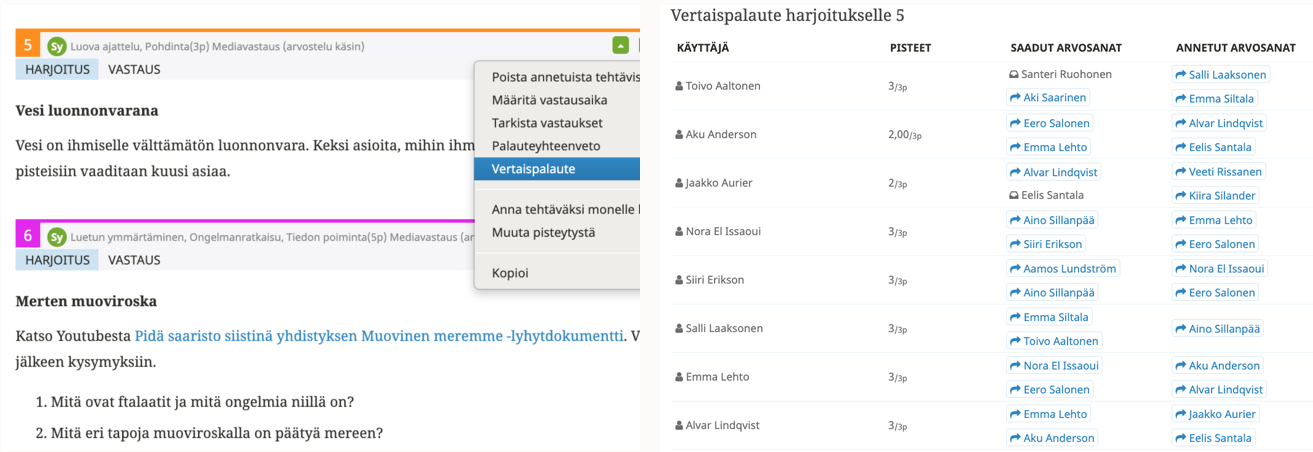Image resolution: width=1313 pixels, height=452 pixels.
Task: Click the inbox icon beside Santeri Ruohonen
Action: 1014,74
